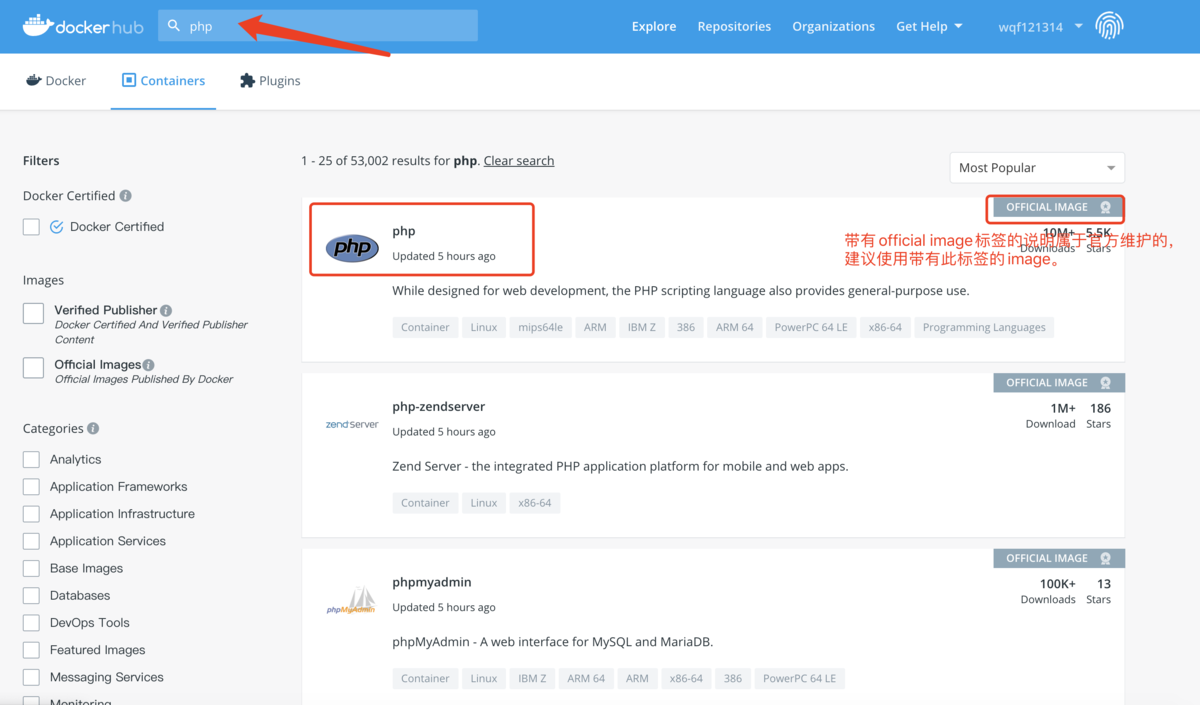The width and height of the screenshot is (1200, 705).
Task: Click the Clear search link
Action: (519, 161)
